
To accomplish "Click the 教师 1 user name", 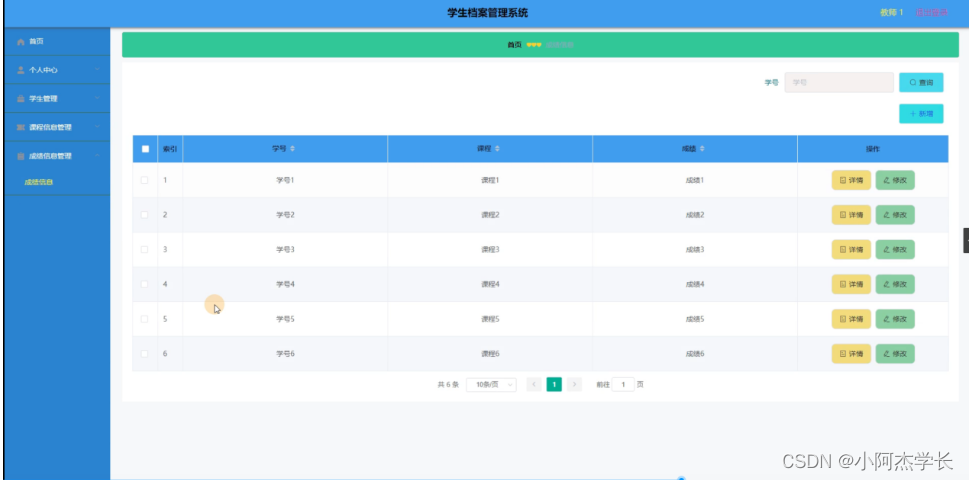I will coord(891,12).
